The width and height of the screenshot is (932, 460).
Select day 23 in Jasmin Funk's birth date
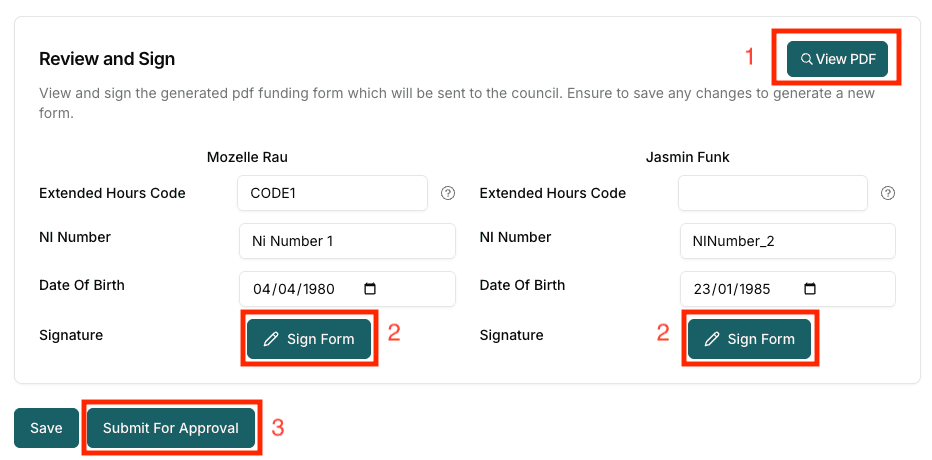pyautogui.click(x=701, y=289)
